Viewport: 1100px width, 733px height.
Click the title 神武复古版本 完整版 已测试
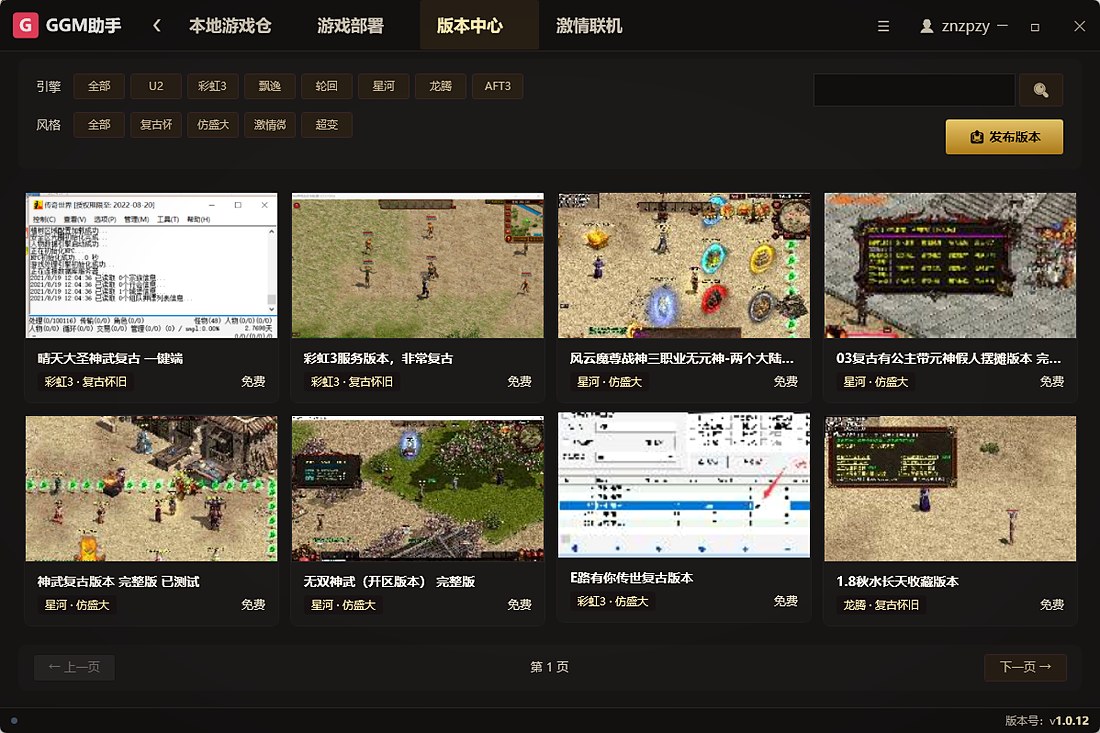[x=119, y=581]
